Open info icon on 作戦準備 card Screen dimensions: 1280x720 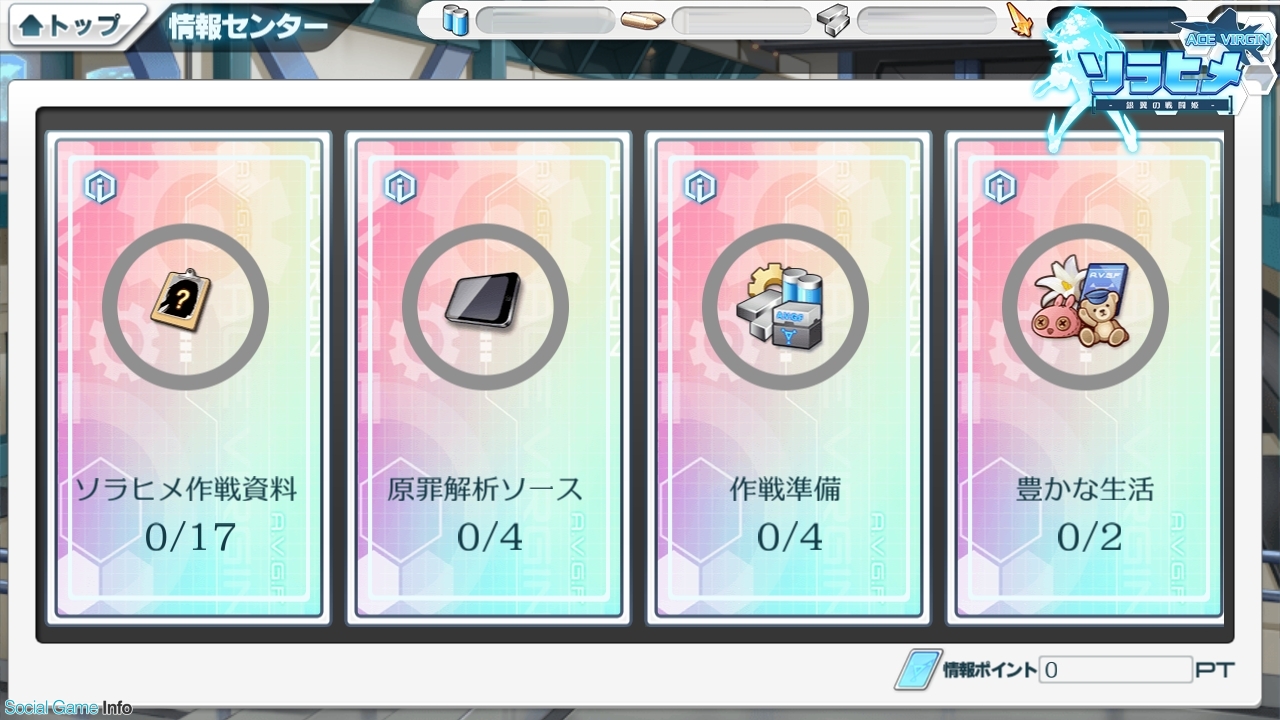700,187
